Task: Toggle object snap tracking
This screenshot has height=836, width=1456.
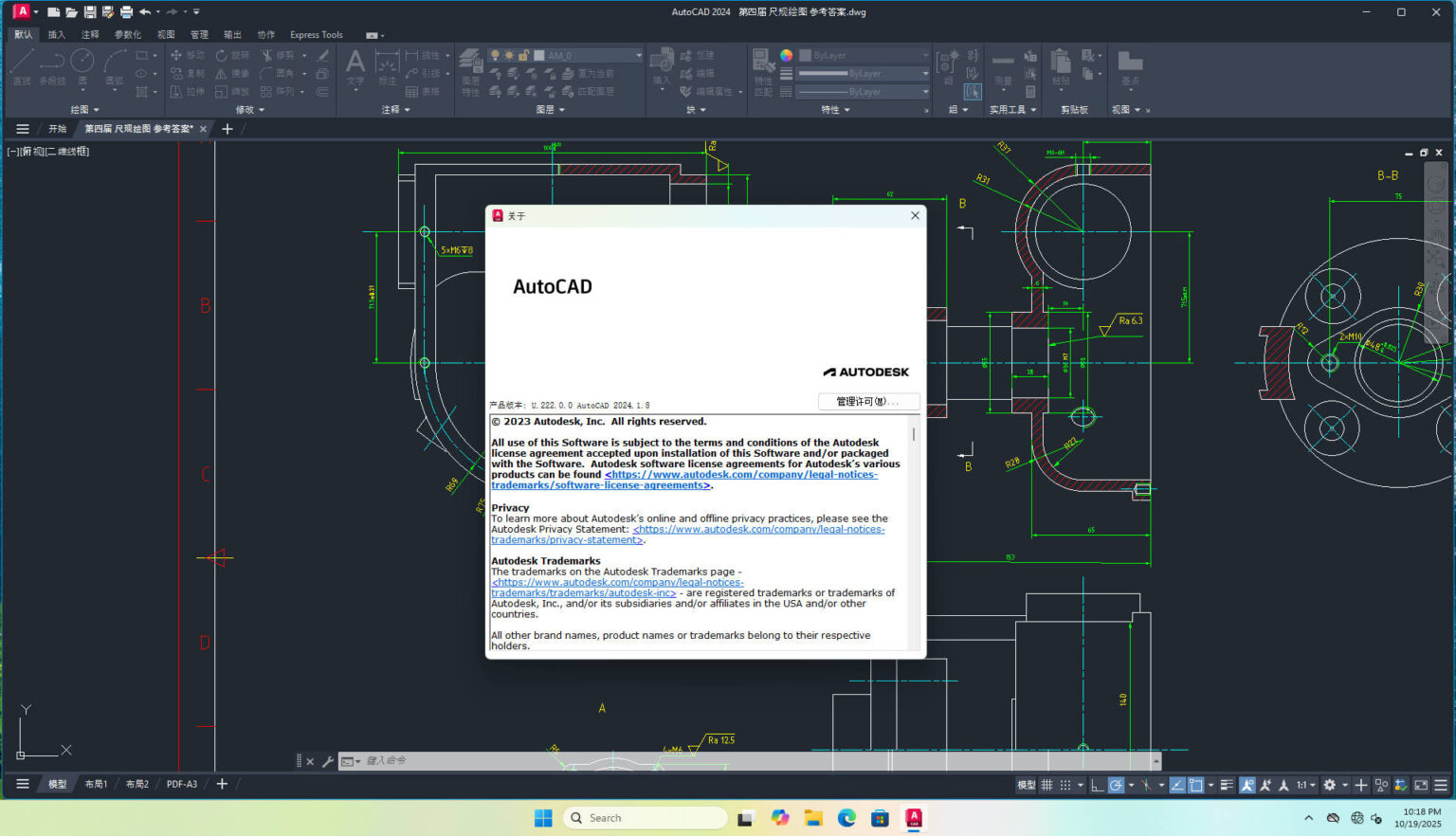Action: click(1177, 785)
